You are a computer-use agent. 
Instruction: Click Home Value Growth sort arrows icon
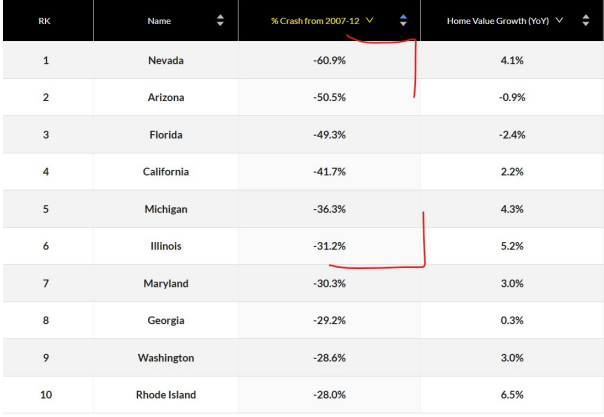584,20
